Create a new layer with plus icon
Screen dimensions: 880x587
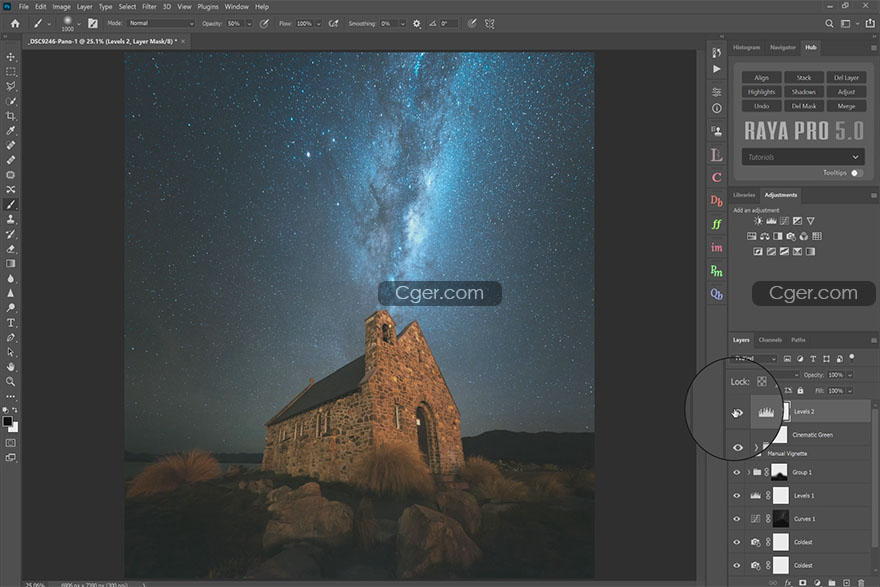point(846,583)
